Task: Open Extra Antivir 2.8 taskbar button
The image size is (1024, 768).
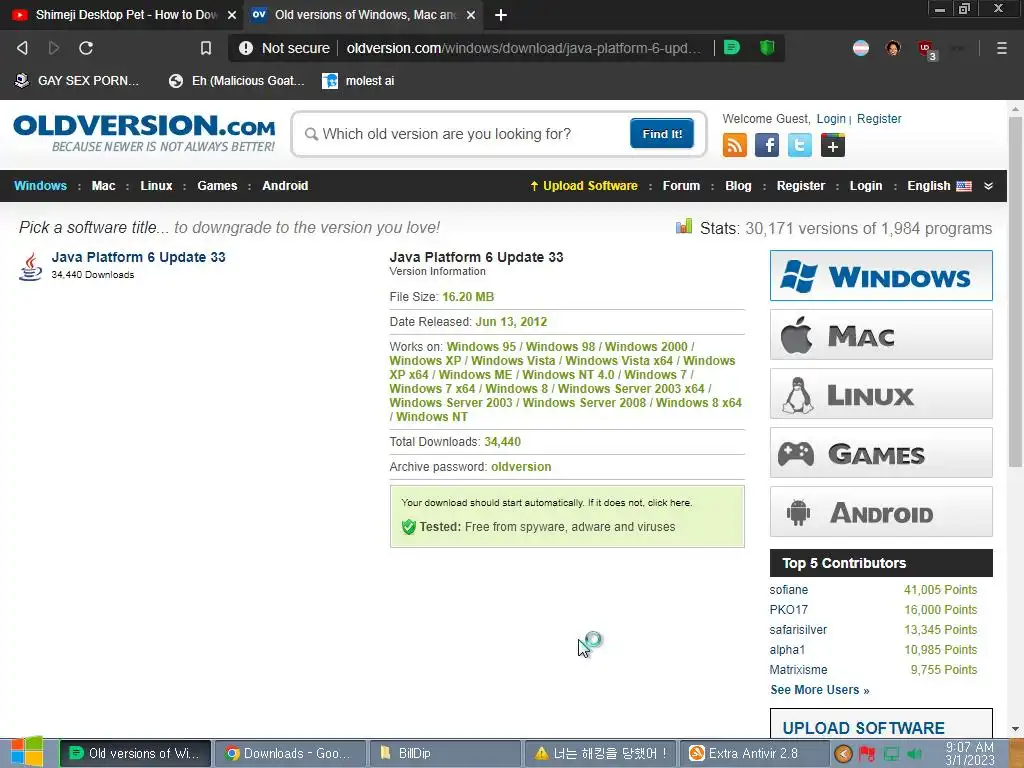Action: pyautogui.click(x=754, y=753)
